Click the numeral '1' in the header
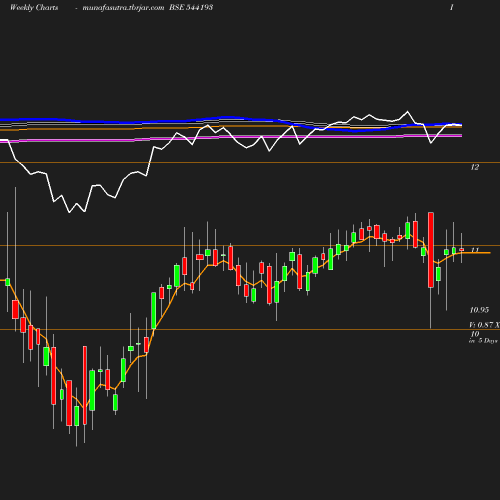The image size is (500, 500). [x=452, y=7]
